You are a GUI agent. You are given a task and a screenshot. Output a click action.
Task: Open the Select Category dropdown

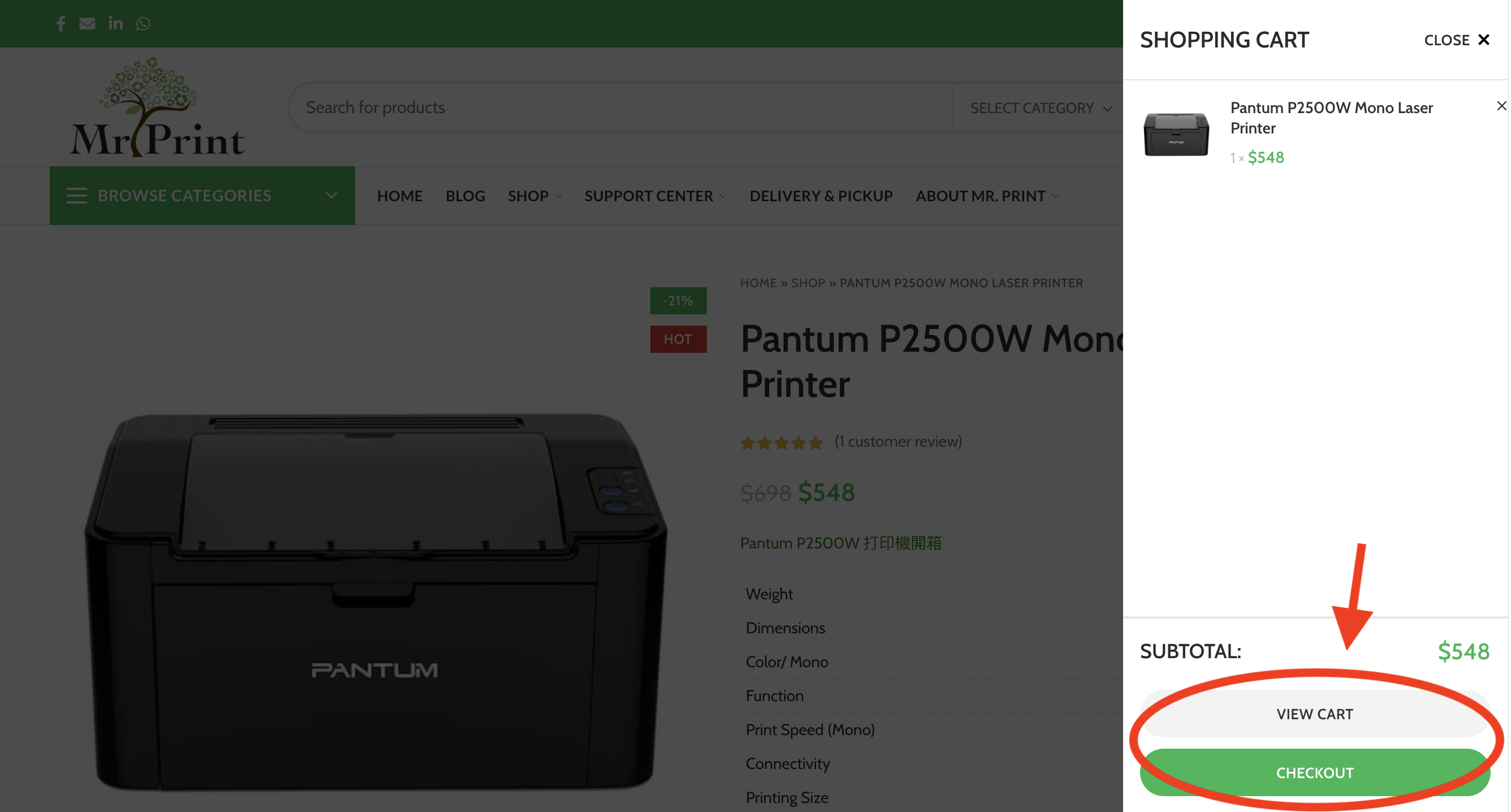[1040, 108]
